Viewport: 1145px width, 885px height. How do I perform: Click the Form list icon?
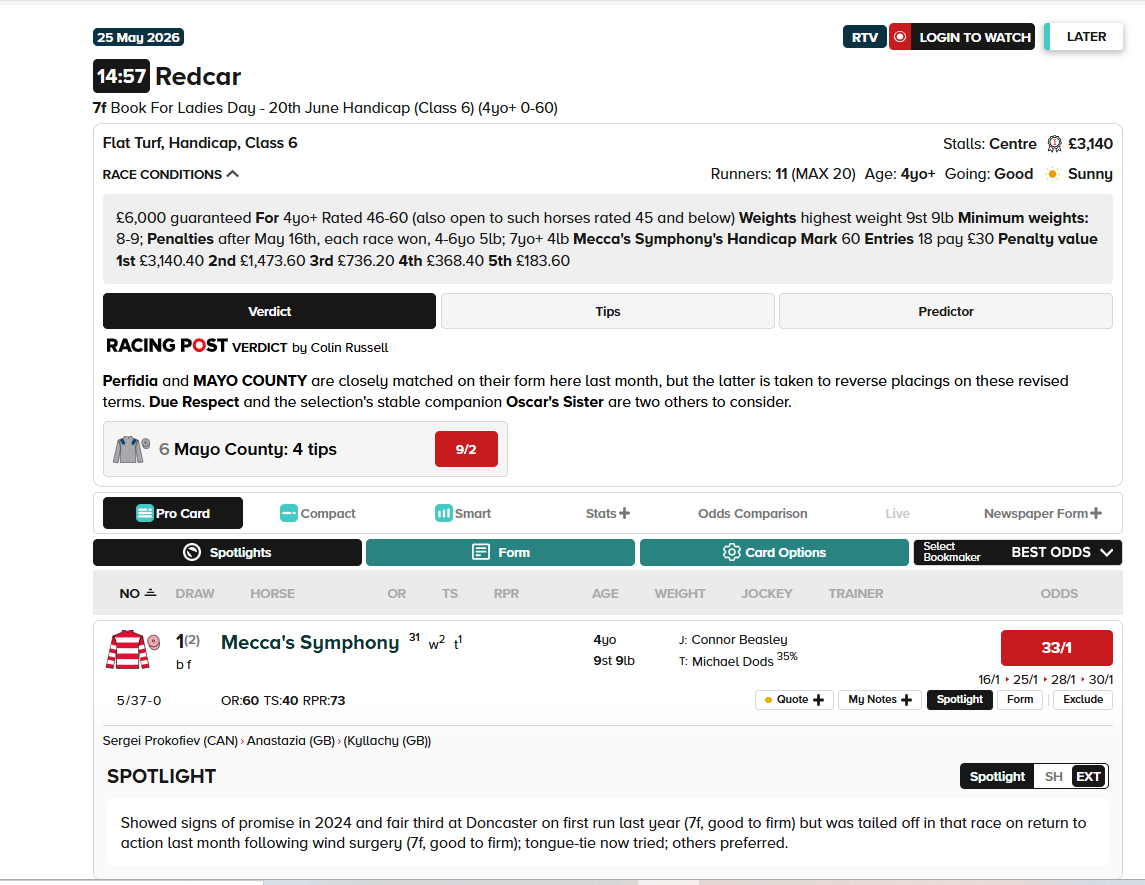point(480,552)
